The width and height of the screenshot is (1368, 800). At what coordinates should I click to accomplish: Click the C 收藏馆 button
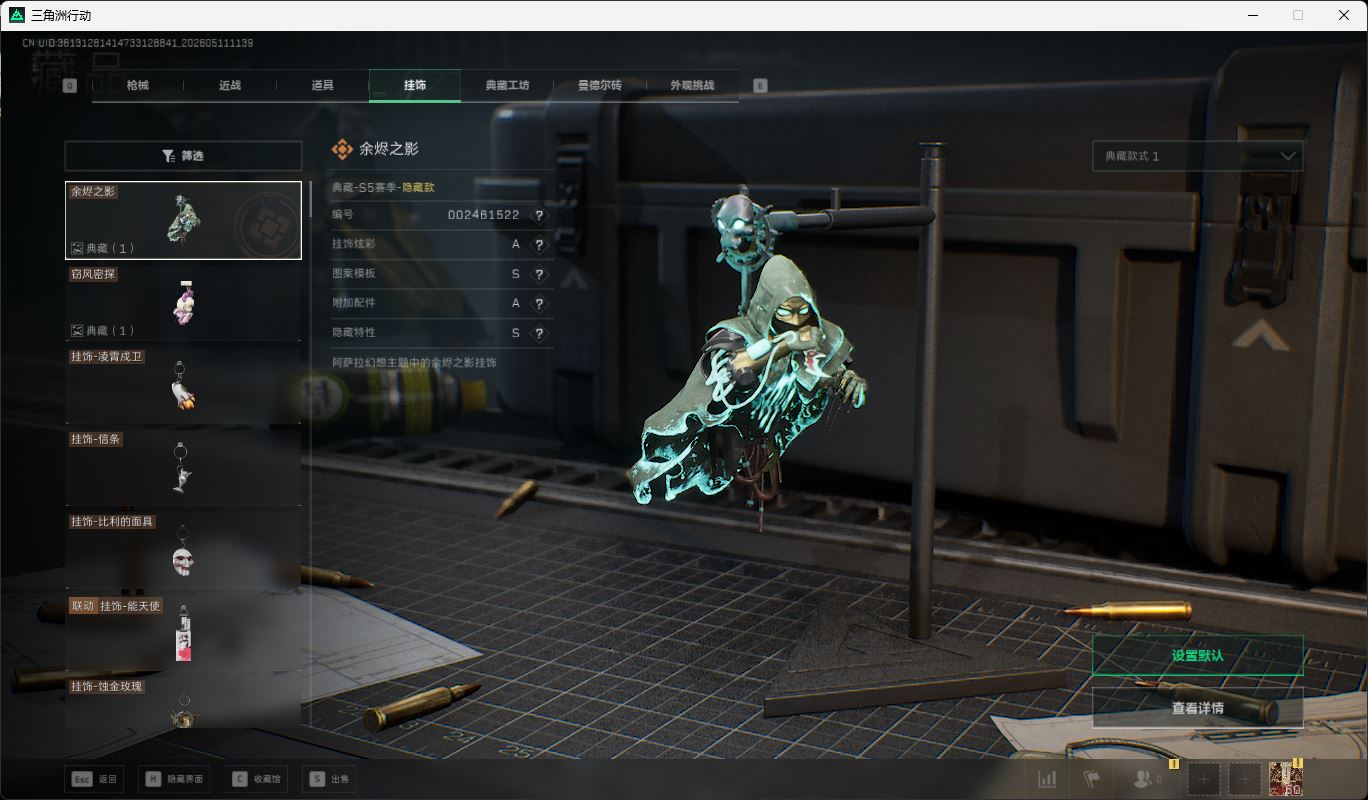[258, 779]
